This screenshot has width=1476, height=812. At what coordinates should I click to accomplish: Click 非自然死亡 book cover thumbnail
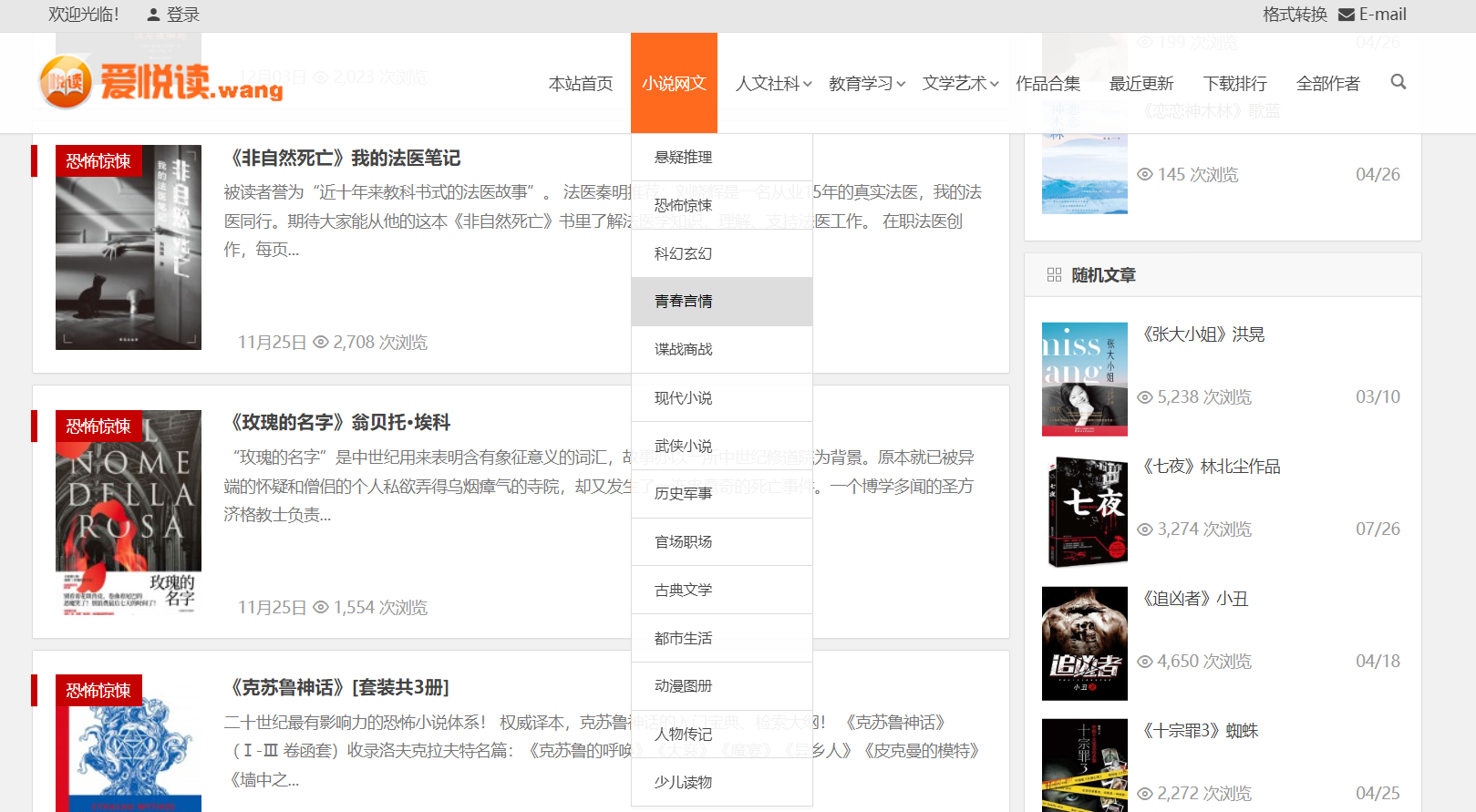(x=129, y=247)
